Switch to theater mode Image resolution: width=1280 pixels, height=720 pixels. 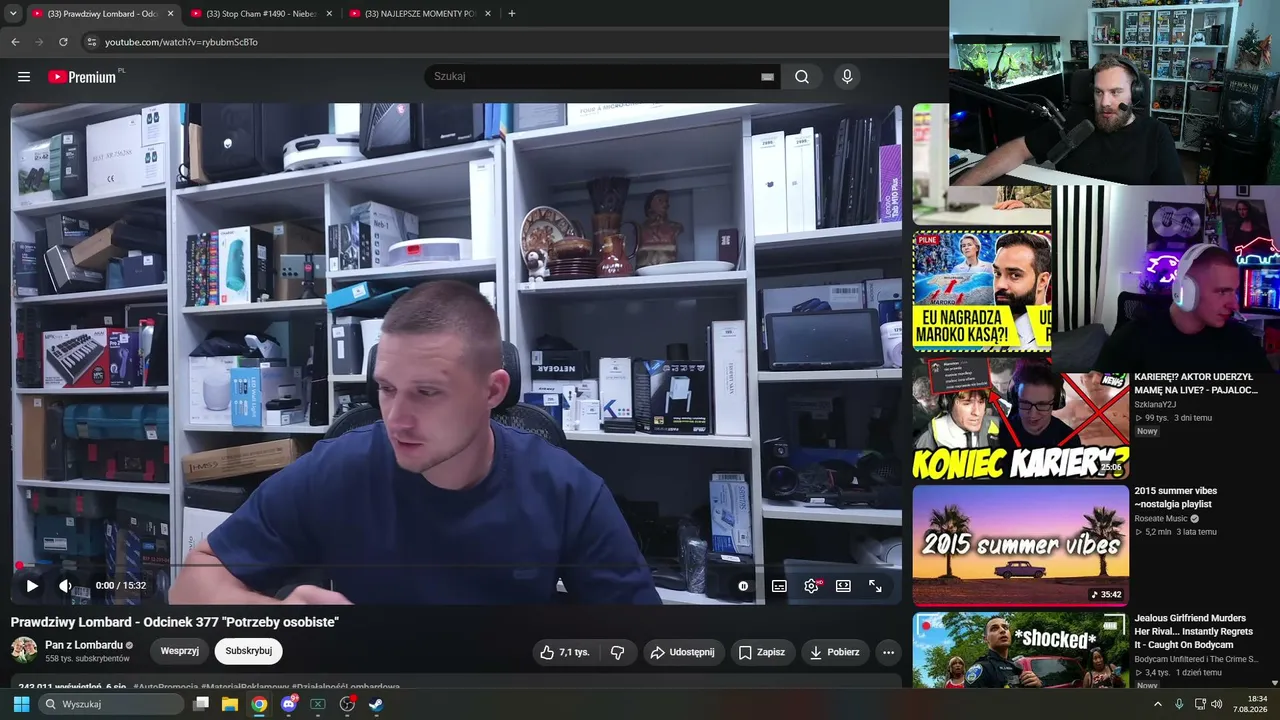843,586
